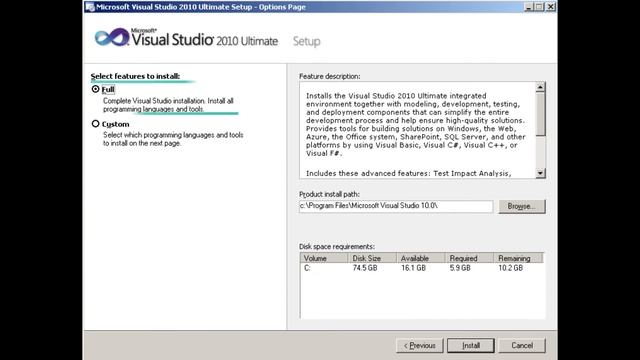
Task: Close the setup window
Action: pos(551,7)
